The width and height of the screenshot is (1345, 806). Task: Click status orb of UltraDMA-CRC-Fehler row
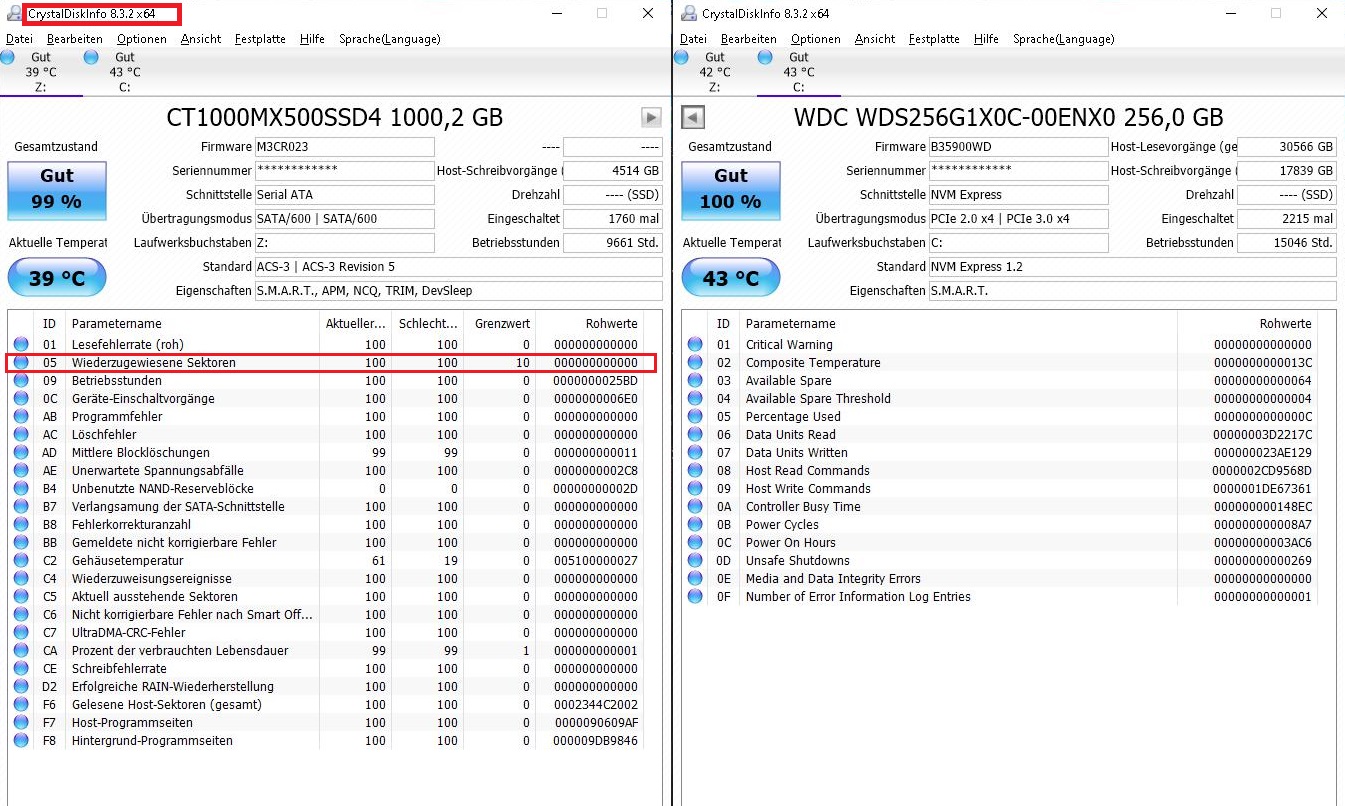tap(21, 633)
